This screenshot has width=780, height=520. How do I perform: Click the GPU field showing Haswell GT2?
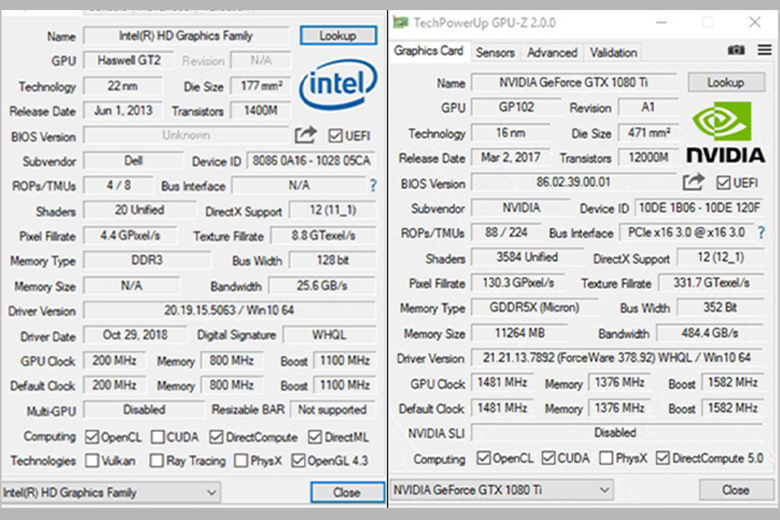coord(128,60)
